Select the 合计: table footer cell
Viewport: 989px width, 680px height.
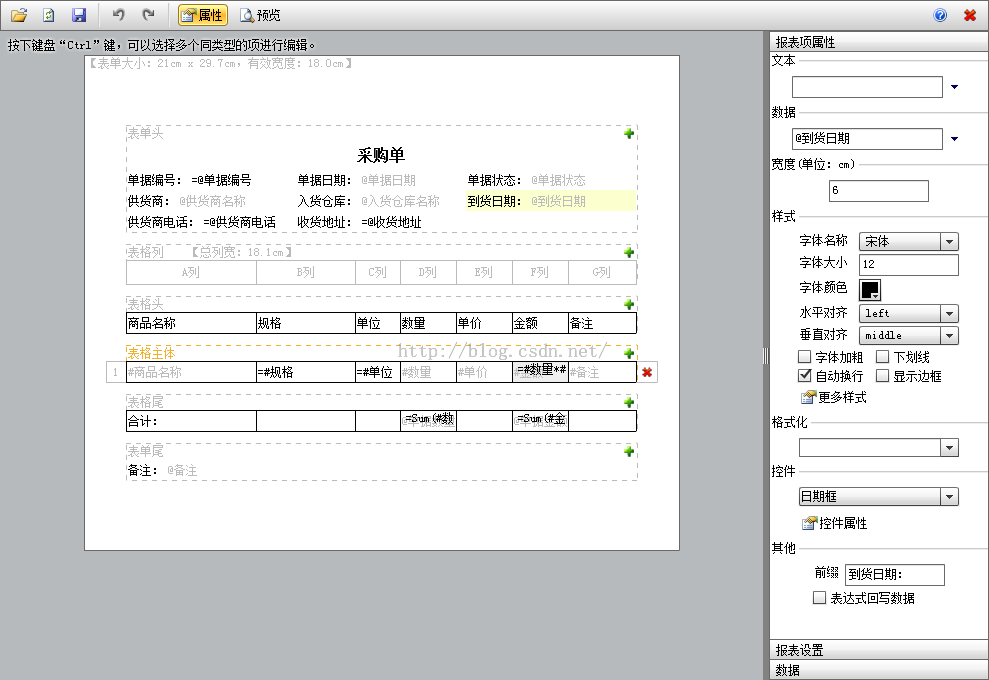coord(191,421)
